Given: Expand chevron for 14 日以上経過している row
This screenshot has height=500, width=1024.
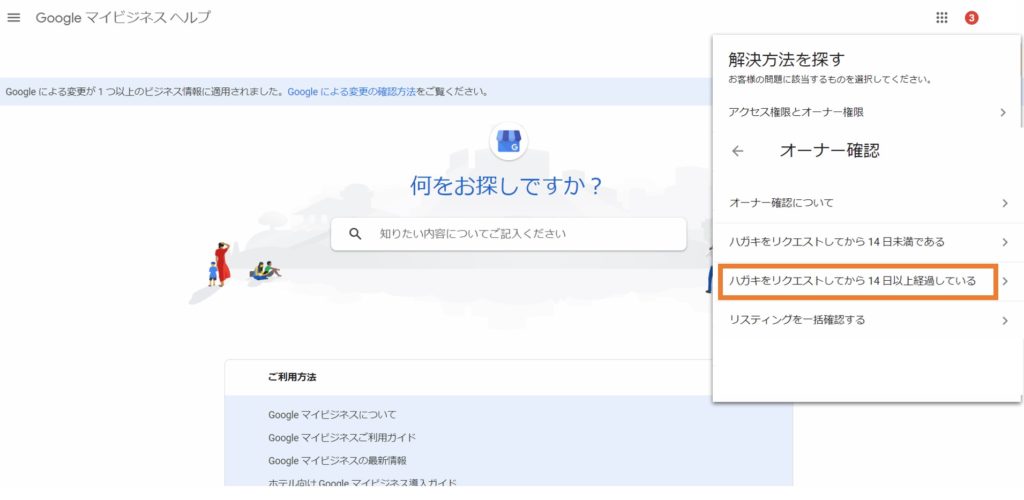Looking at the screenshot, I should coord(1005,281).
